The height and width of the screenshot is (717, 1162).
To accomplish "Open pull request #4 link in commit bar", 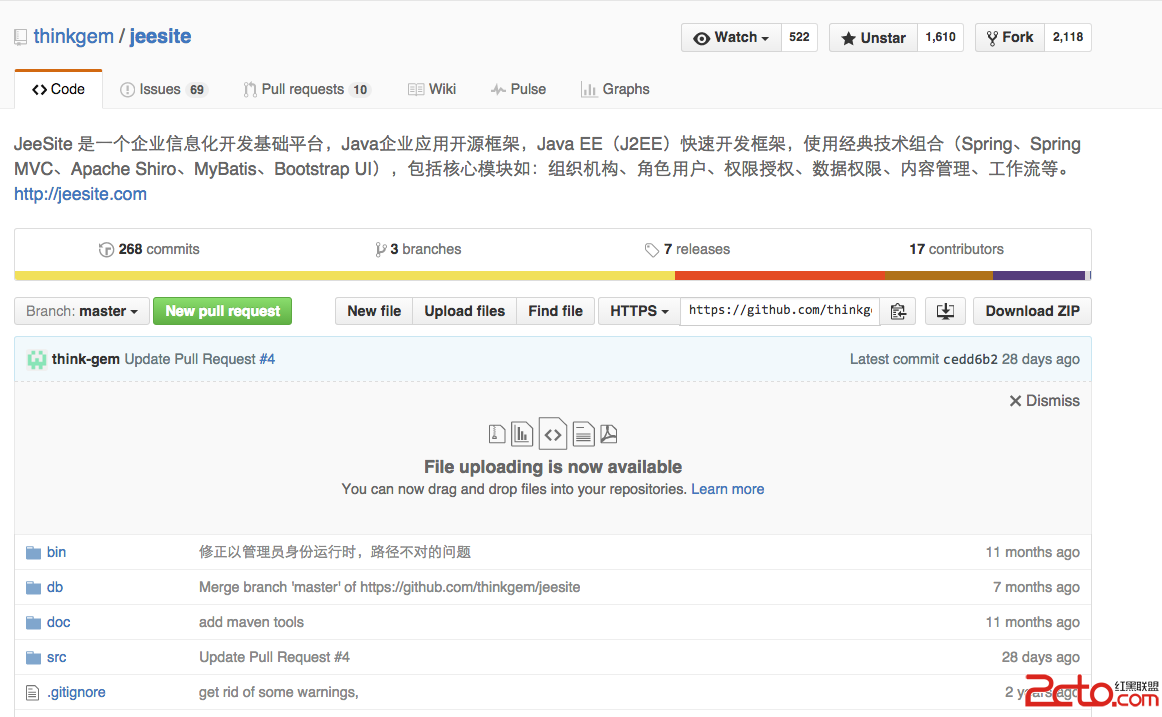I will (267, 359).
